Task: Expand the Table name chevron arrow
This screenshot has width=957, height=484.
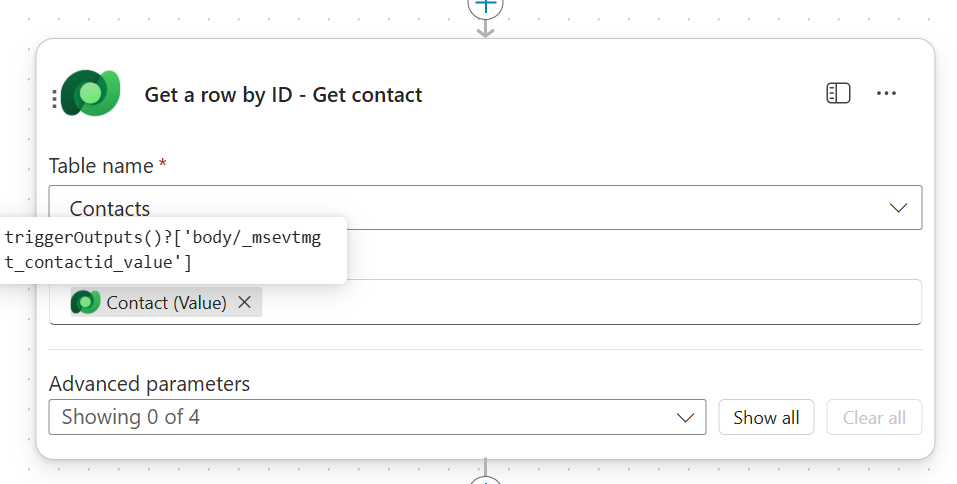Action: click(898, 208)
